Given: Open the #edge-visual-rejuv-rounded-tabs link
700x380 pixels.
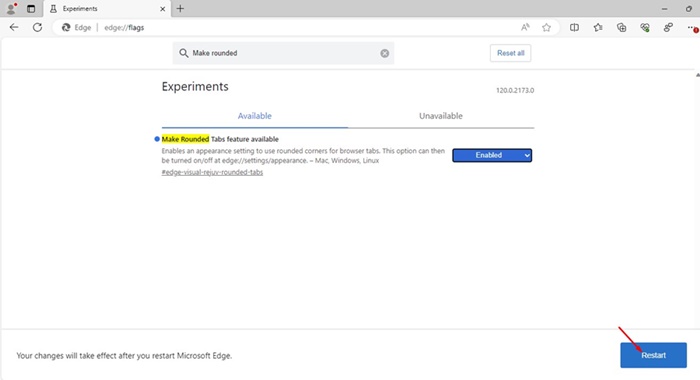Looking at the screenshot, I should (212, 172).
